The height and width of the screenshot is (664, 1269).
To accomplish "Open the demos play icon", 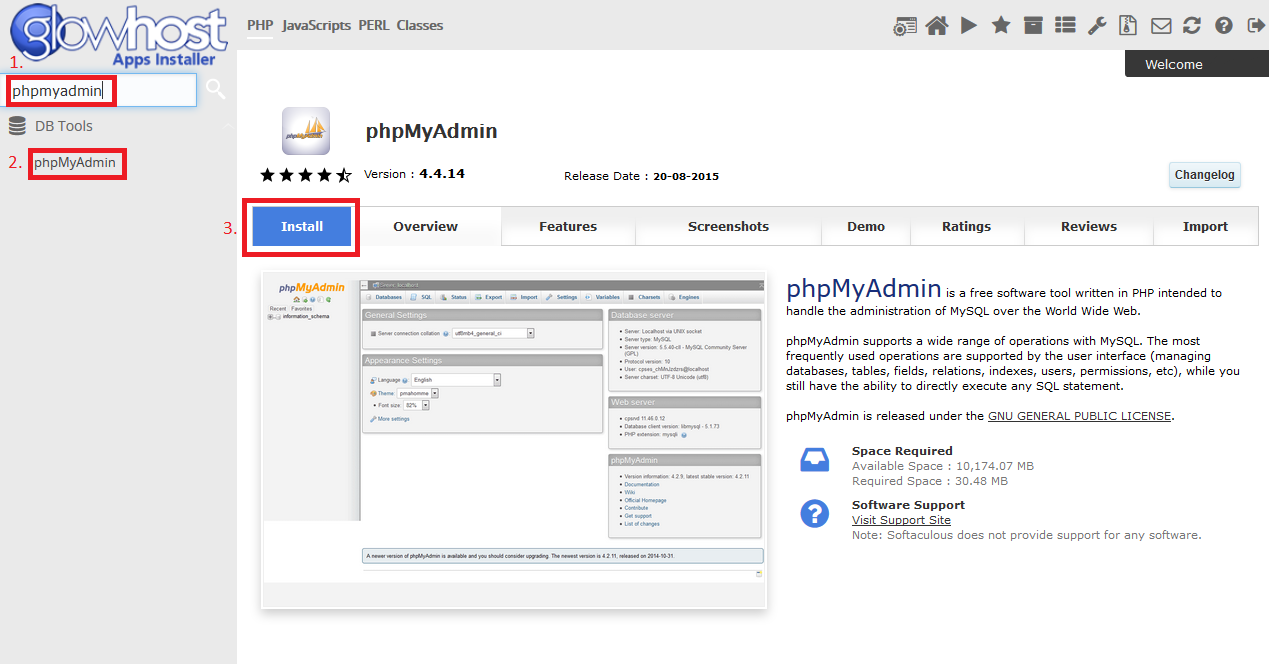I will click(969, 26).
